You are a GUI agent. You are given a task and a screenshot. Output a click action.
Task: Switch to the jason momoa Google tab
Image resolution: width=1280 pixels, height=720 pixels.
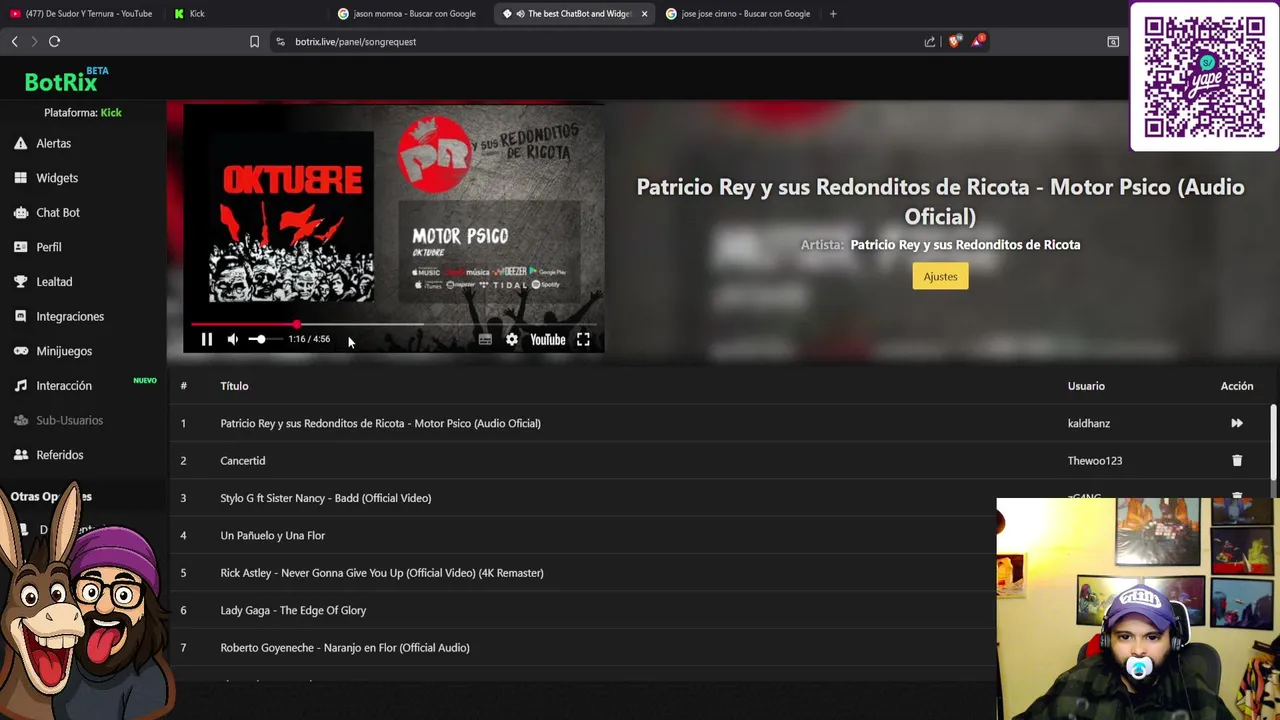[x=408, y=14]
